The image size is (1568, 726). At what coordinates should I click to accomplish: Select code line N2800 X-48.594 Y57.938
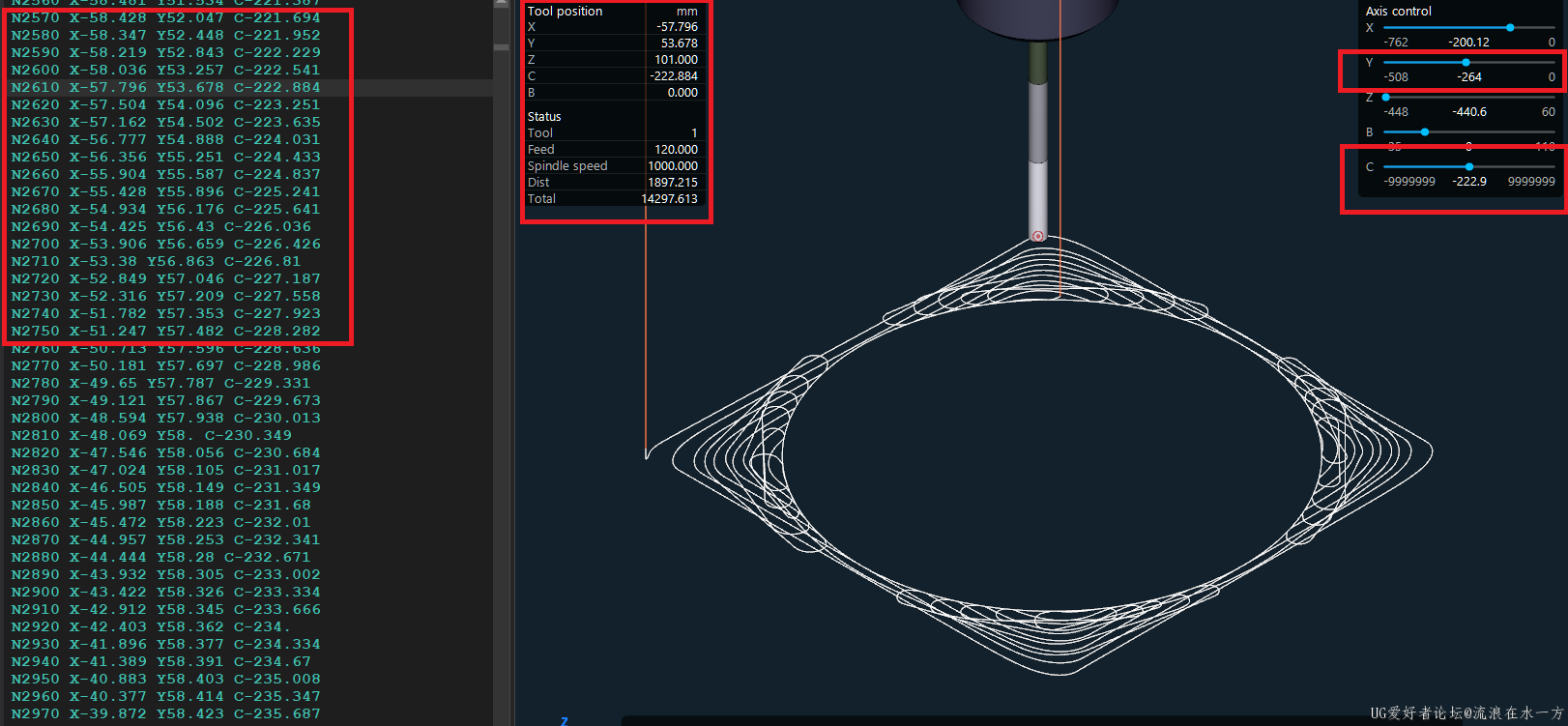coord(165,418)
